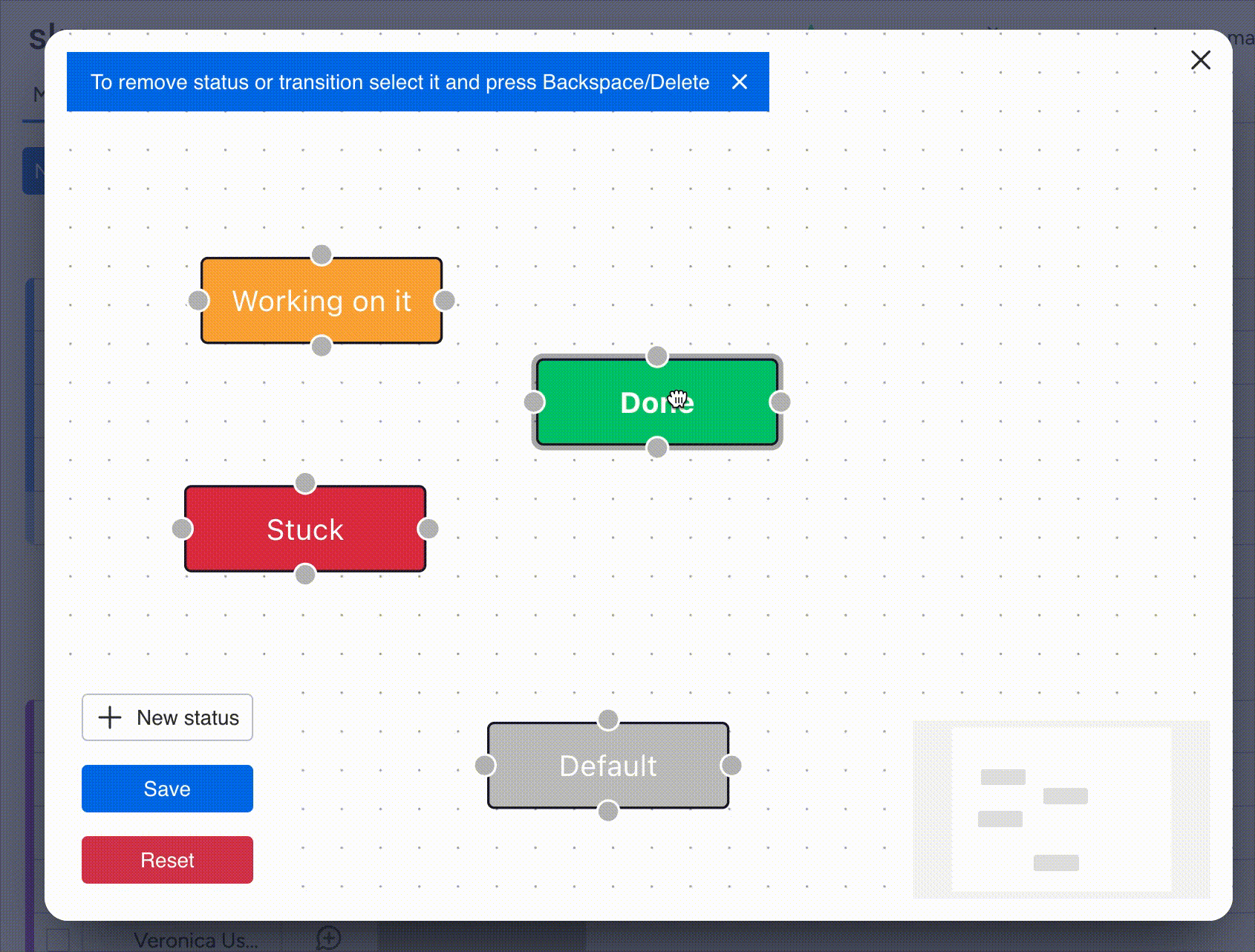Click bottom connector handle of Stuck node

[305, 574]
